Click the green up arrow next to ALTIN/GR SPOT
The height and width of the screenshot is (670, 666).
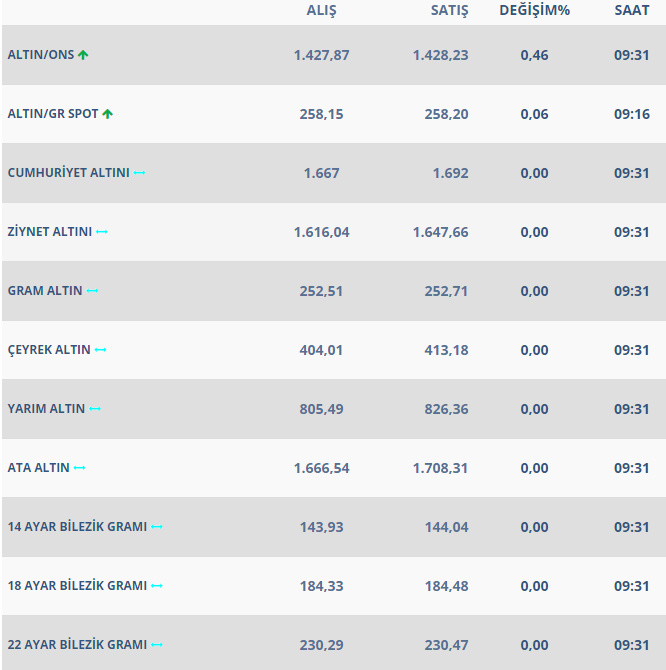[107, 114]
